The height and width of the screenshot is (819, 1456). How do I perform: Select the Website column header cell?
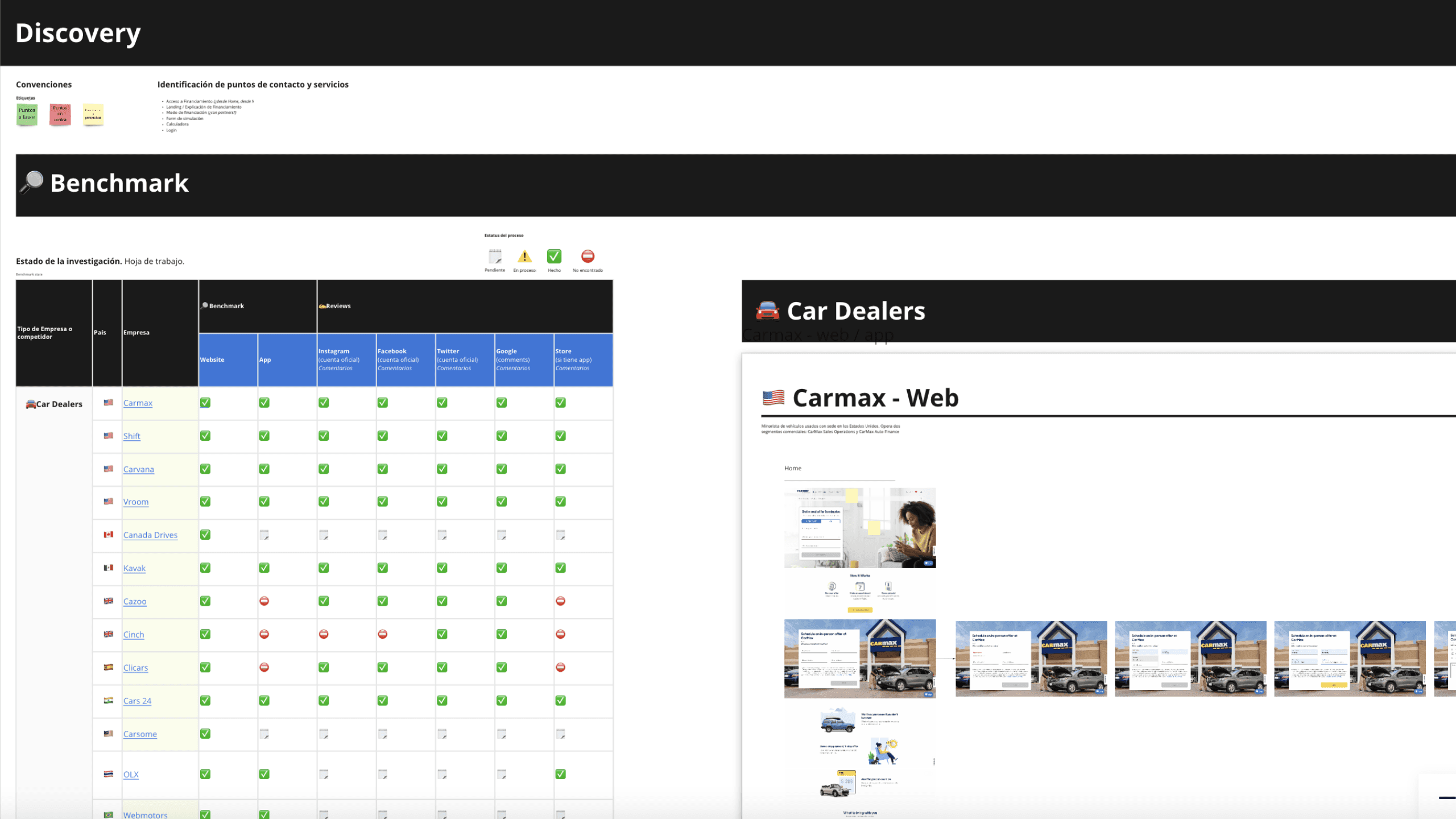coord(228,359)
